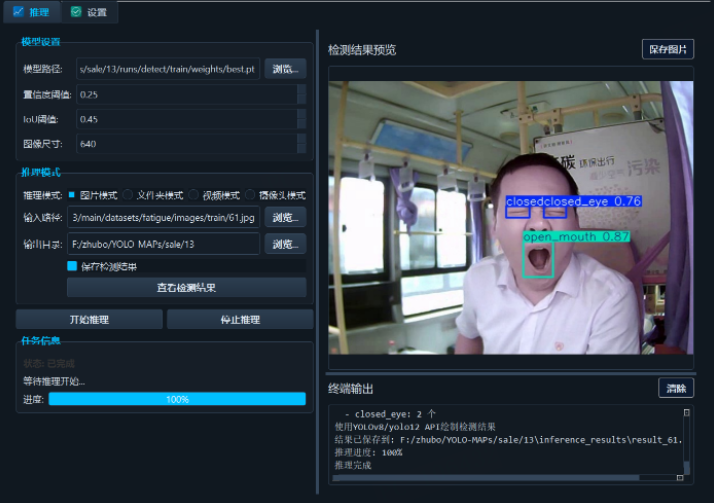Click the 推理 tab chart icon
This screenshot has height=503, width=714.
pyautogui.click(x=18, y=12)
